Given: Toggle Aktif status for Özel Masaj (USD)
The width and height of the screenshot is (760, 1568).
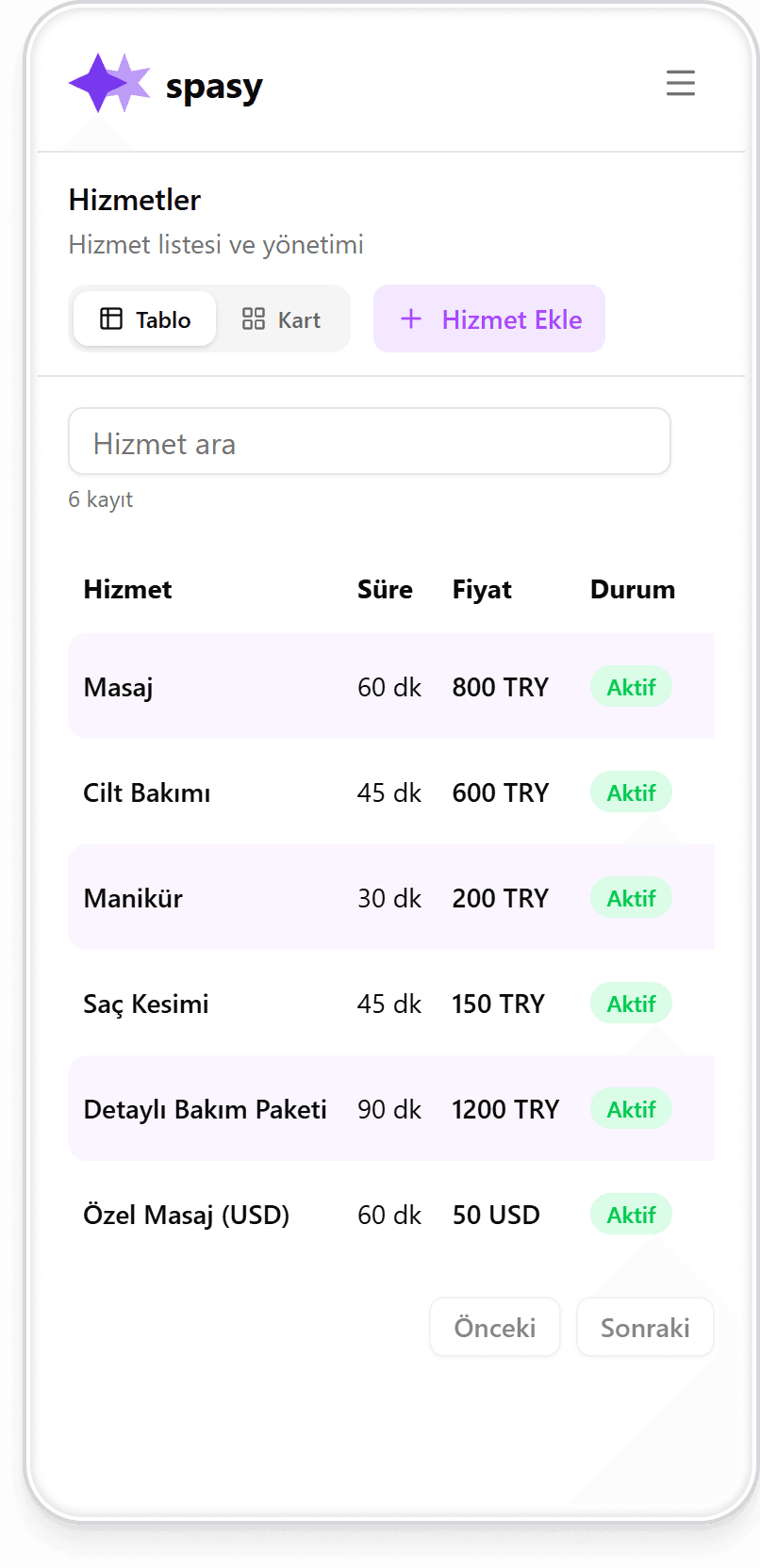Looking at the screenshot, I should click(x=630, y=1215).
